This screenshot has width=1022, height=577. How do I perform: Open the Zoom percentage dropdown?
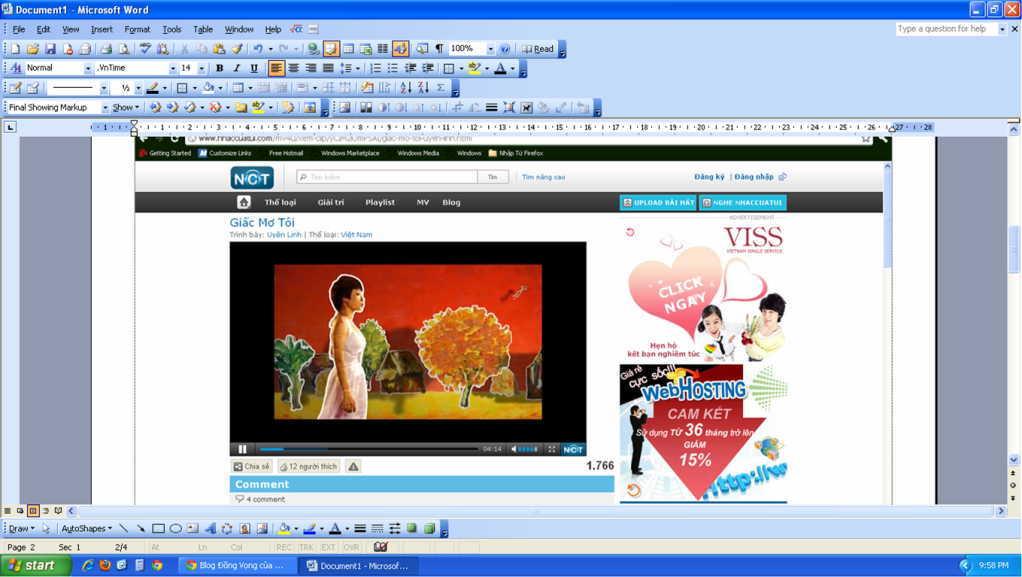(490, 49)
